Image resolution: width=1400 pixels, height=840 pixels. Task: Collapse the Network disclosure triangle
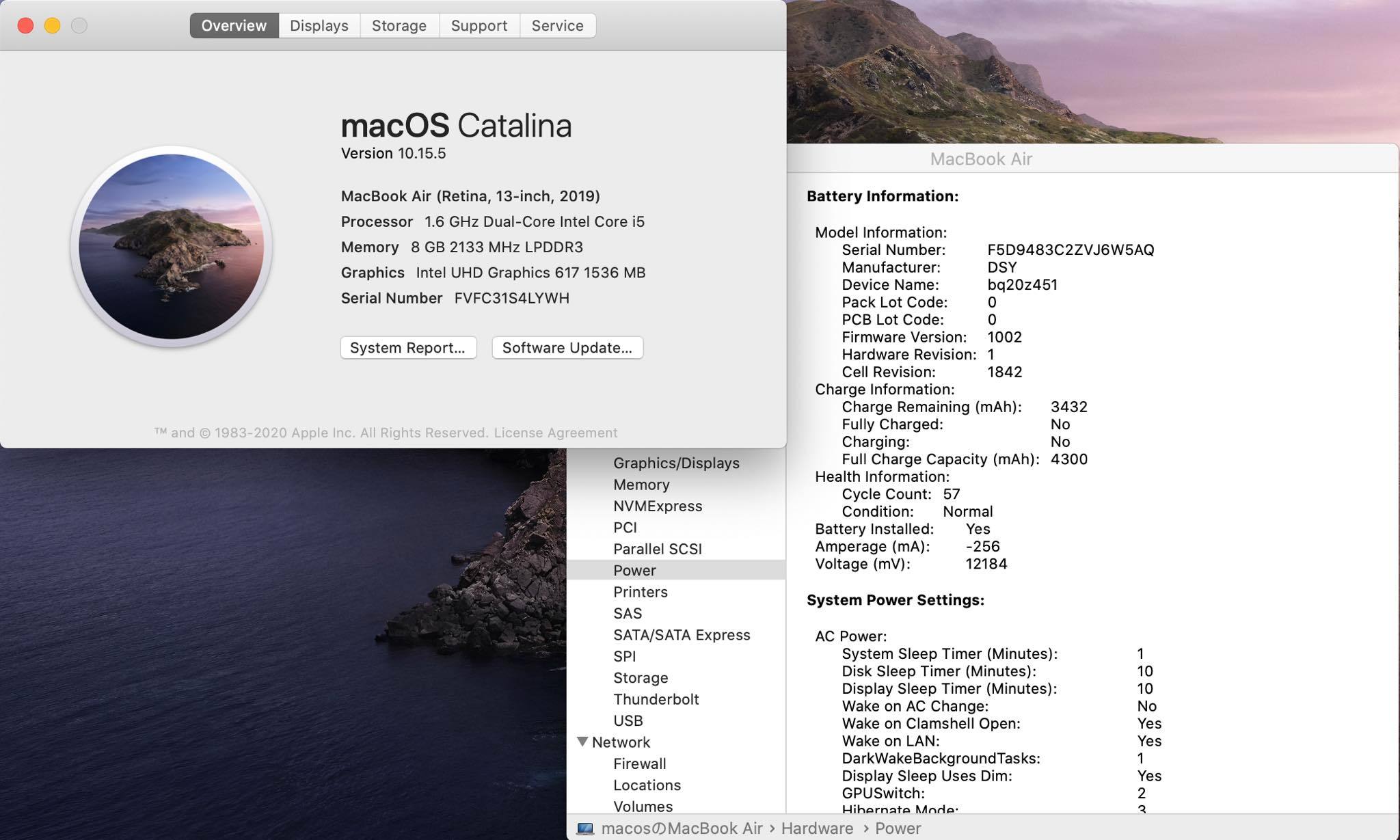pos(582,742)
